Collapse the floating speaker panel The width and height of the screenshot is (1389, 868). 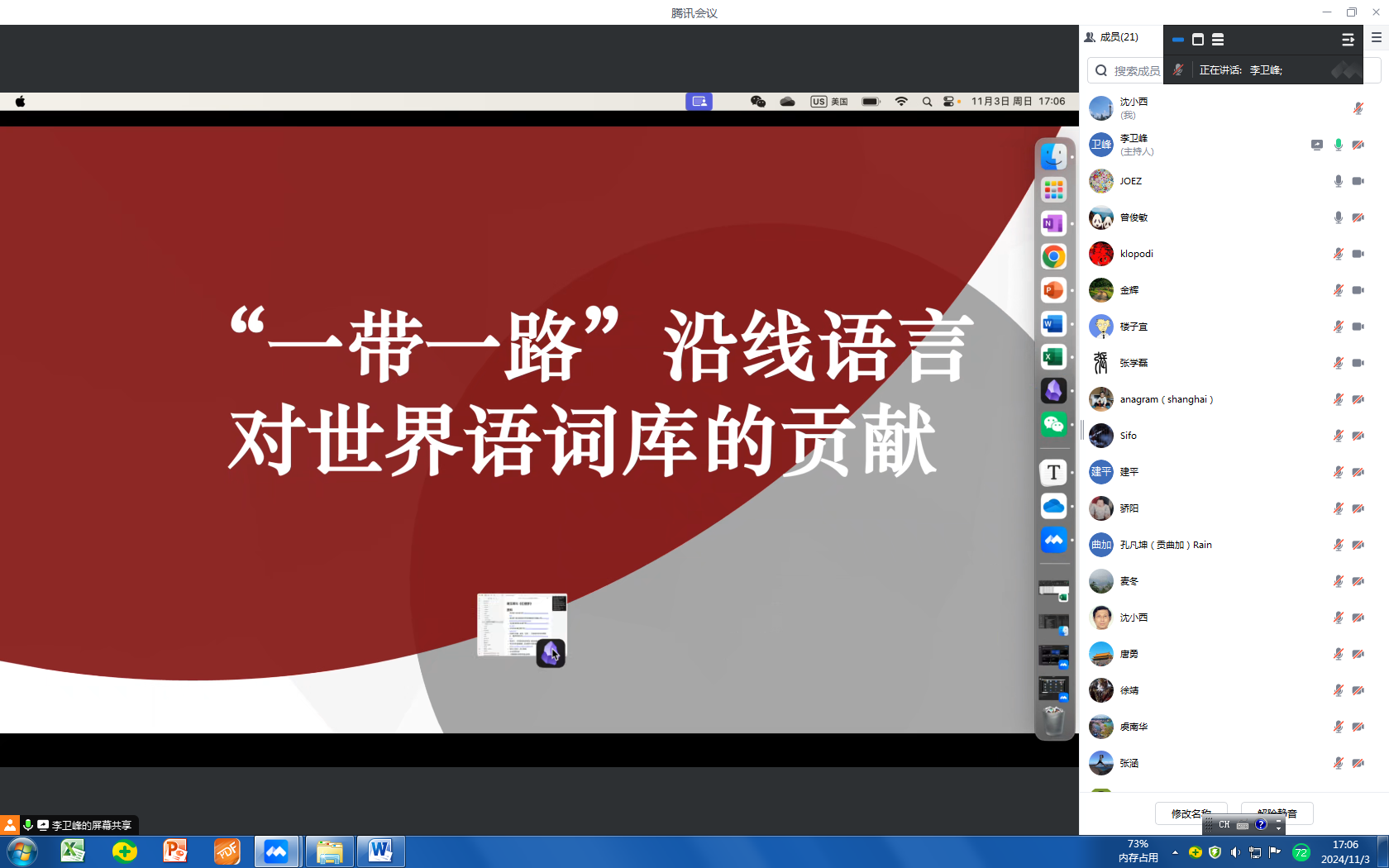point(1348,39)
